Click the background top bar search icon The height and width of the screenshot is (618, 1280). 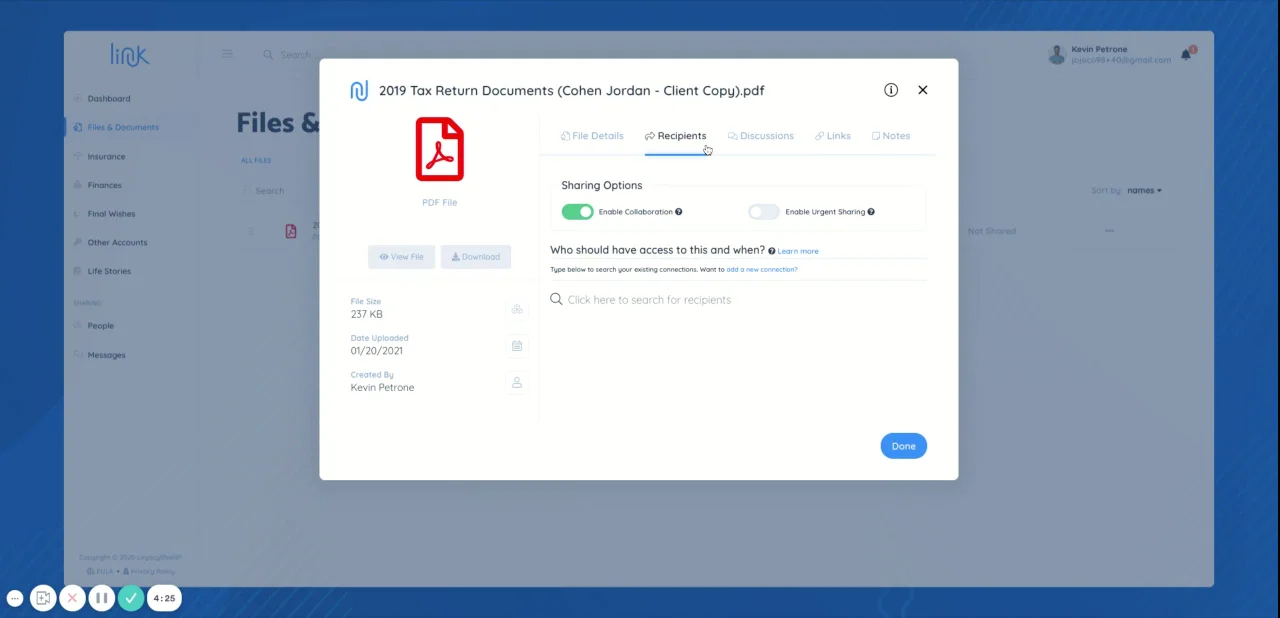coord(268,55)
